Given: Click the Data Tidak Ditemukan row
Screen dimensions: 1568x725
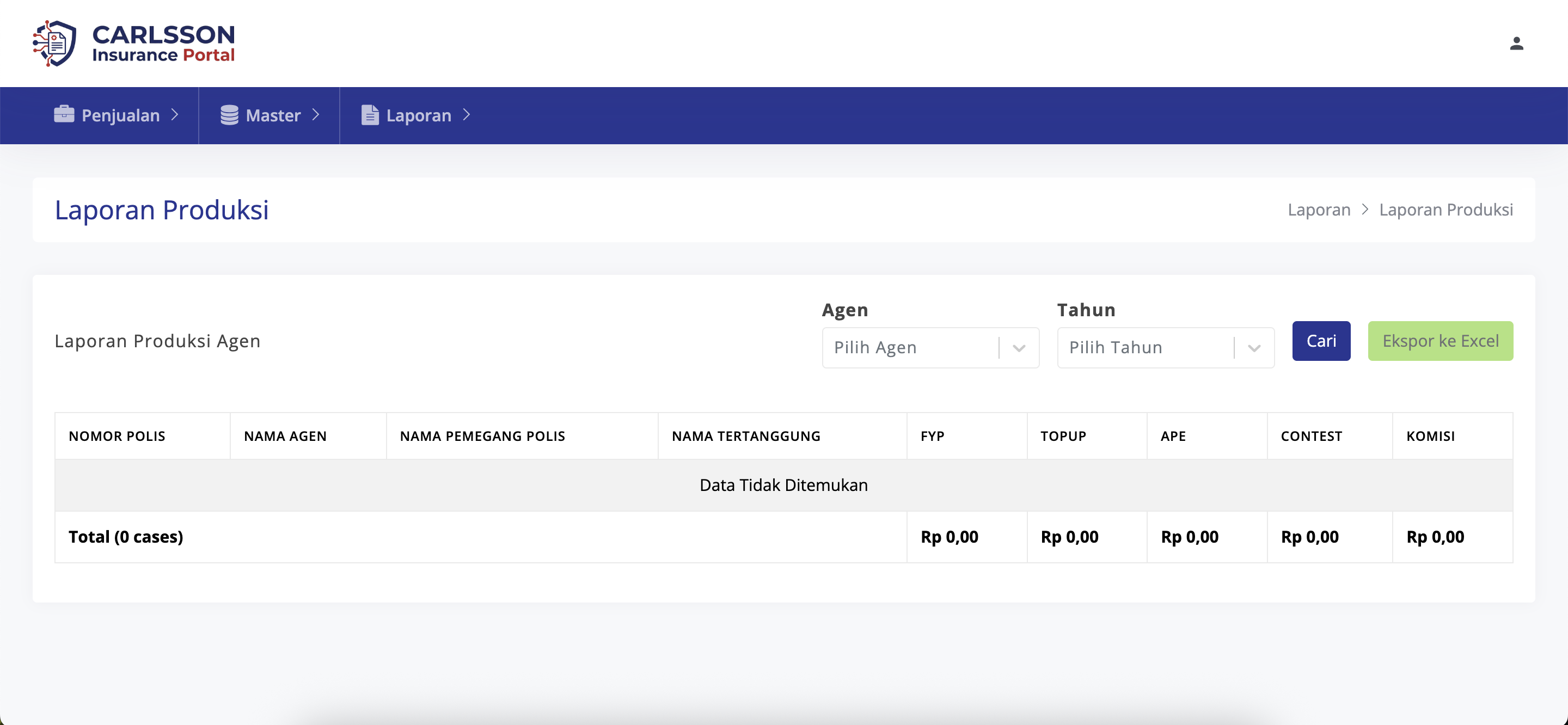Looking at the screenshot, I should 783,485.
